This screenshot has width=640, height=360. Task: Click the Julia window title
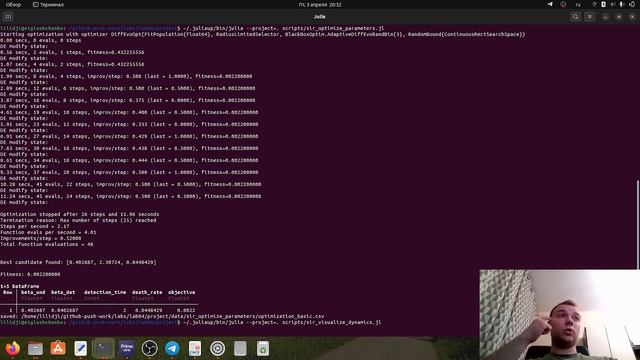click(320, 17)
